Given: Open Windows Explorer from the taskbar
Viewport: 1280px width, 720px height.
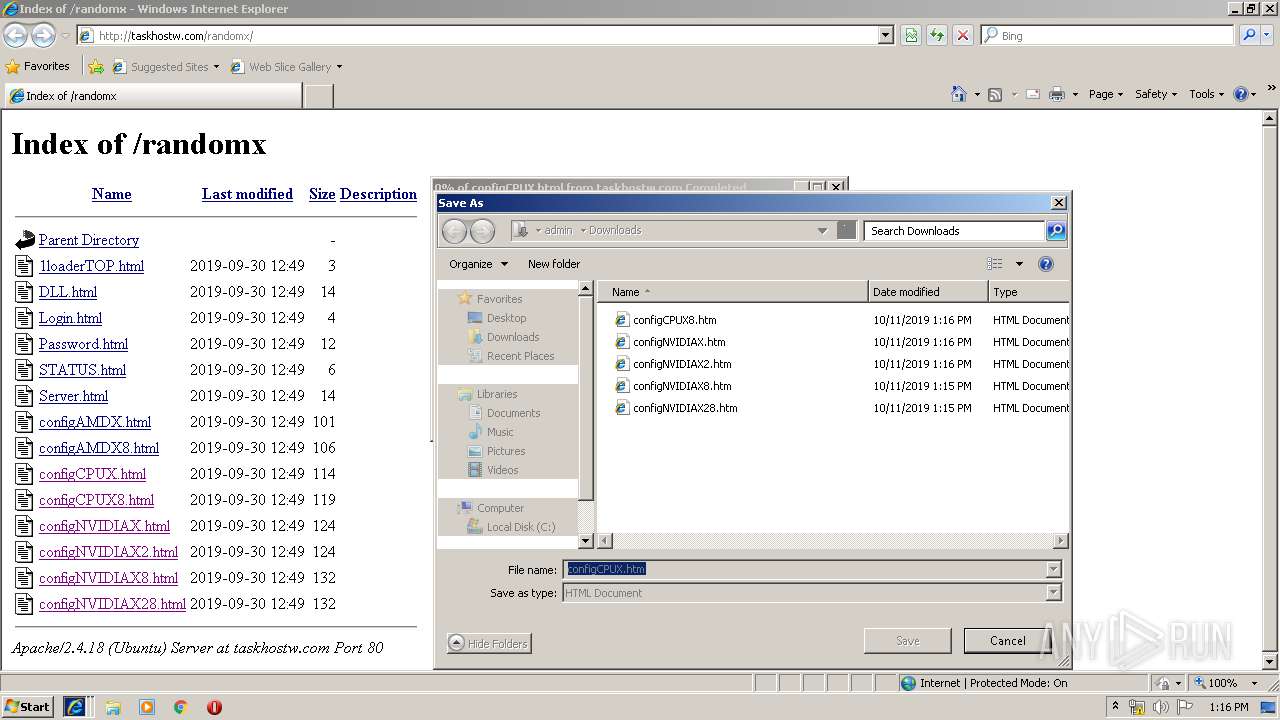Looking at the screenshot, I should pyautogui.click(x=113, y=707).
